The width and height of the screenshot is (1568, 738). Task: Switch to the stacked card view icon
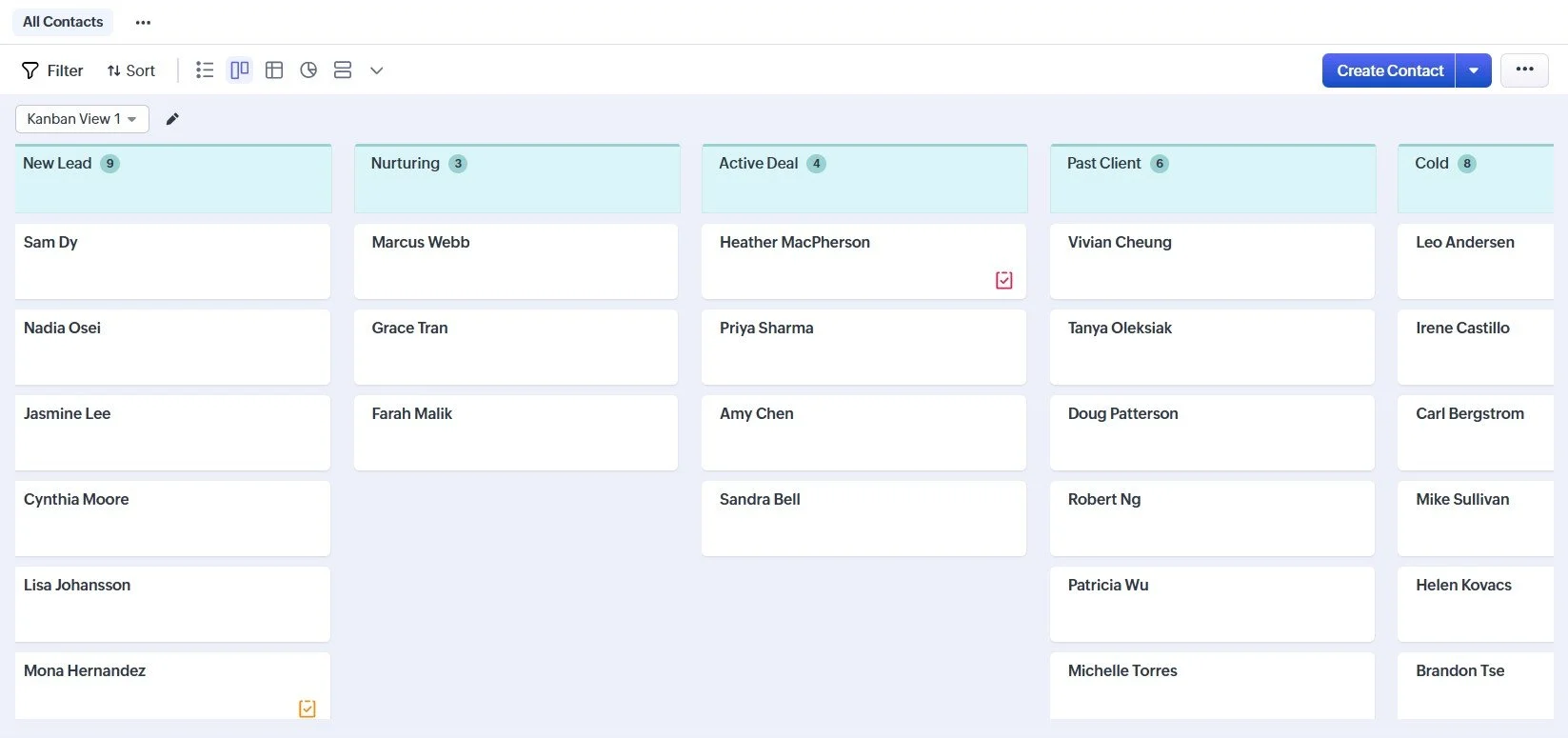(343, 70)
